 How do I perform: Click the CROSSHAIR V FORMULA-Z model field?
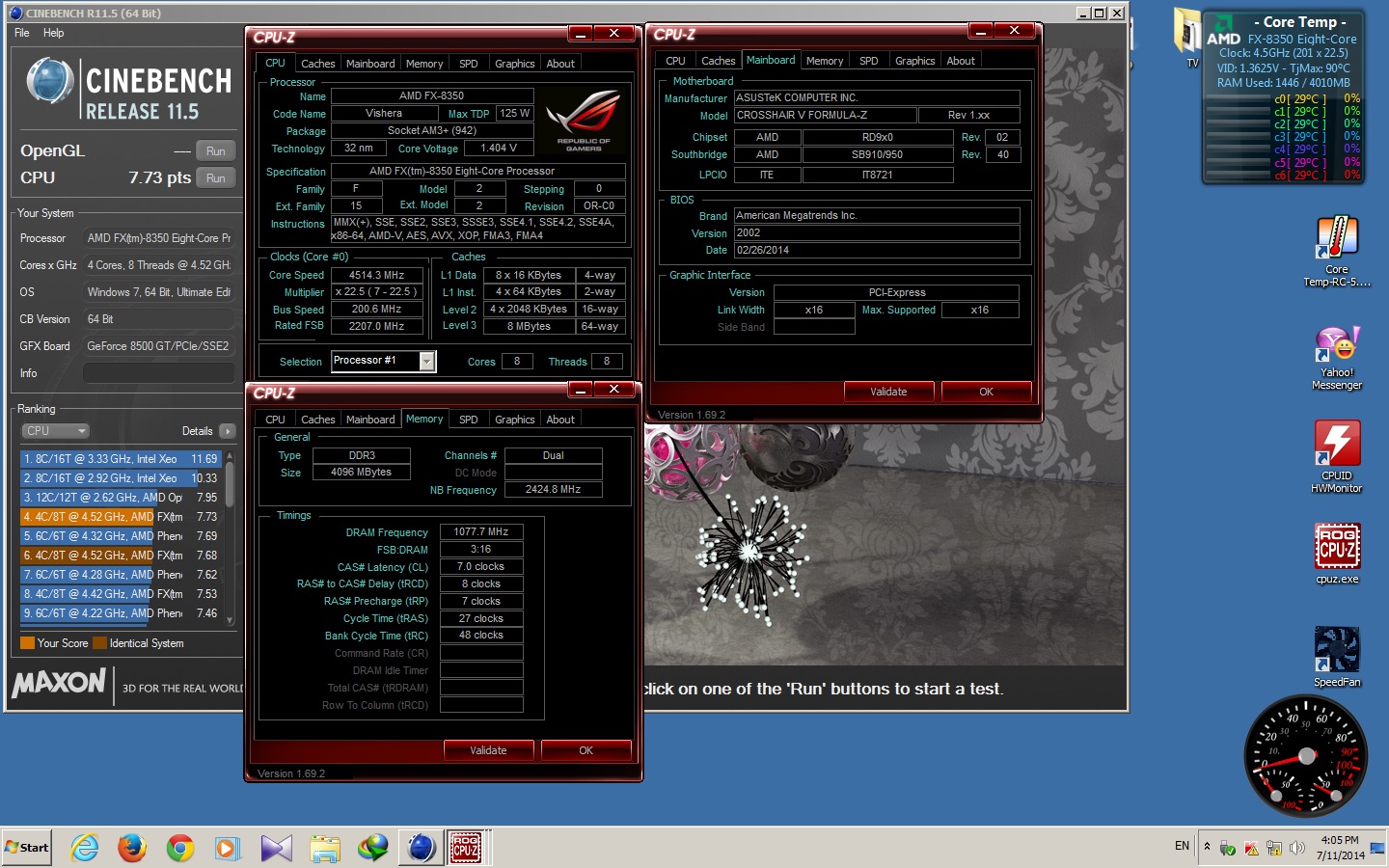tap(825, 115)
